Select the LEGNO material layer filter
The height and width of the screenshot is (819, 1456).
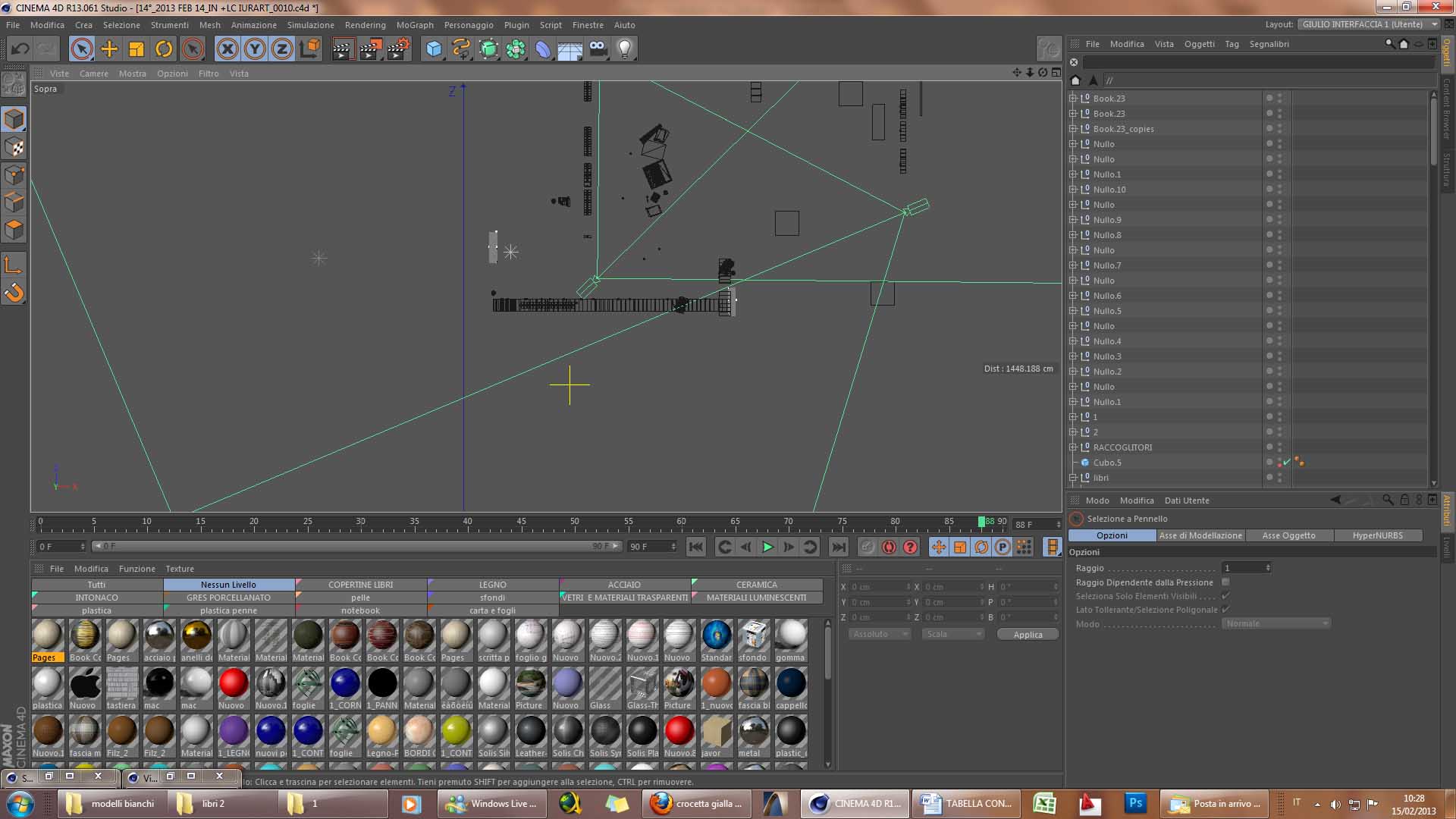pos(493,585)
